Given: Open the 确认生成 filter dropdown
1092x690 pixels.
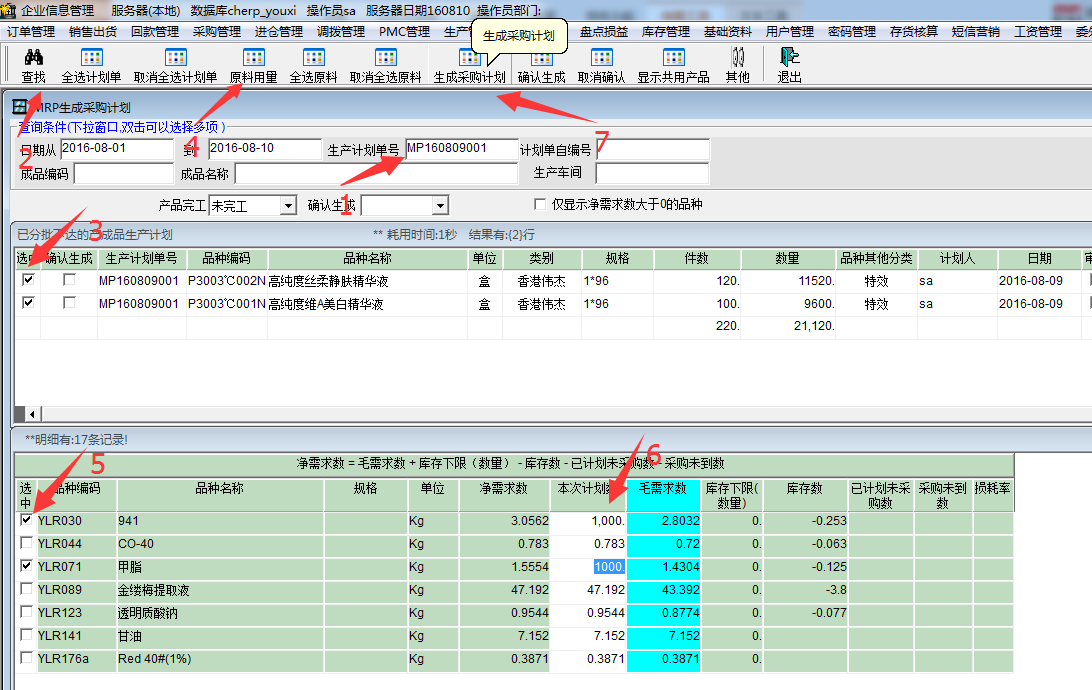Looking at the screenshot, I should click(440, 205).
